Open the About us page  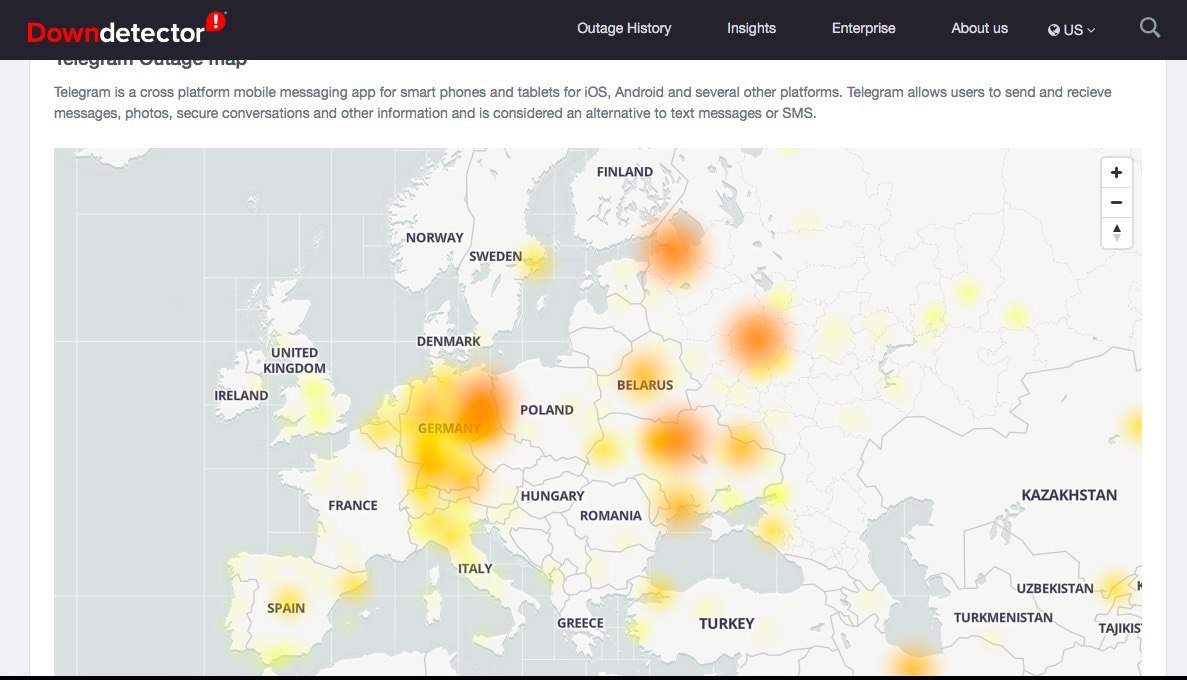tap(979, 28)
